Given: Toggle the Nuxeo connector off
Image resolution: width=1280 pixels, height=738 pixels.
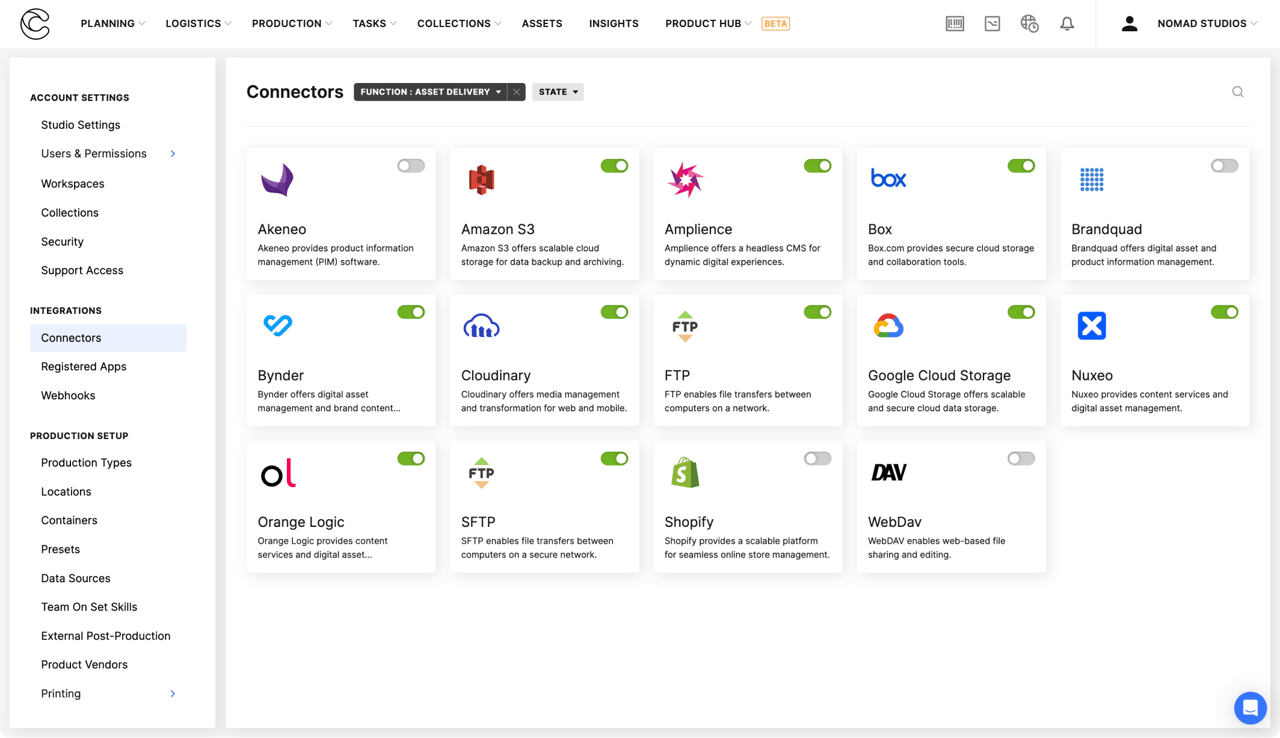Looking at the screenshot, I should click(x=1225, y=312).
